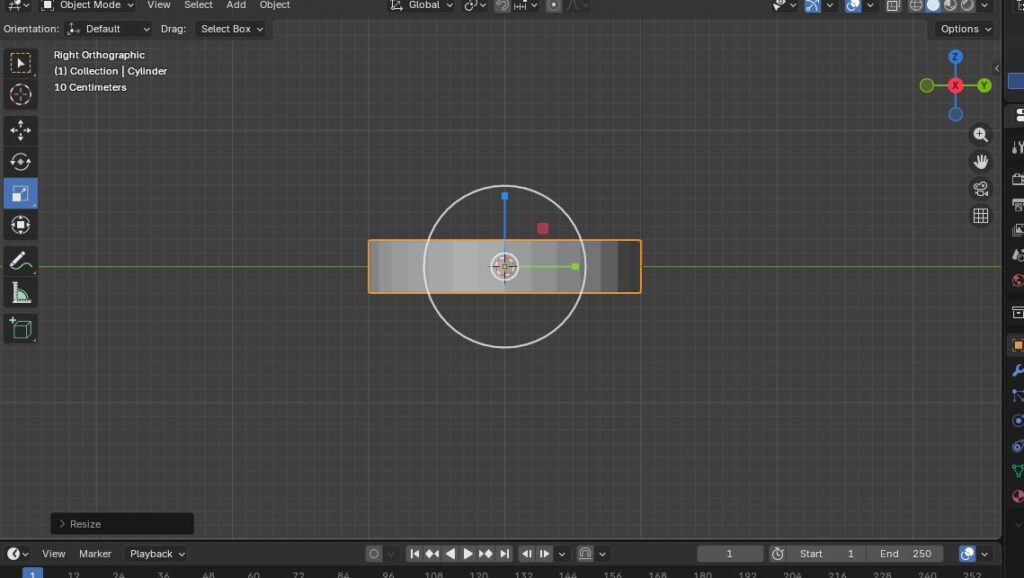Open the Options dropdown
This screenshot has height=578, width=1024.
click(x=965, y=29)
